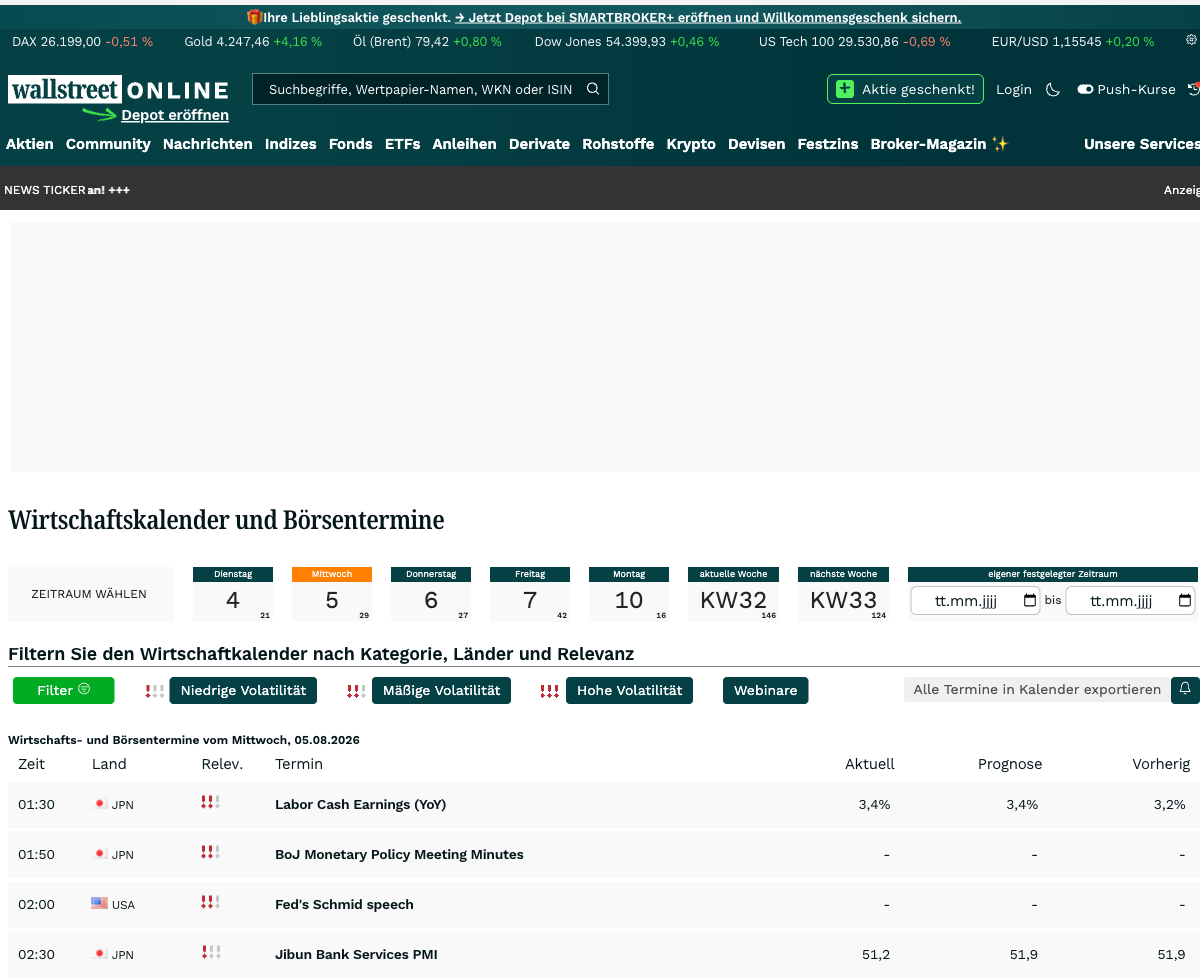Open the Community menu
Viewport: 1200px width, 979px height.
[108, 144]
